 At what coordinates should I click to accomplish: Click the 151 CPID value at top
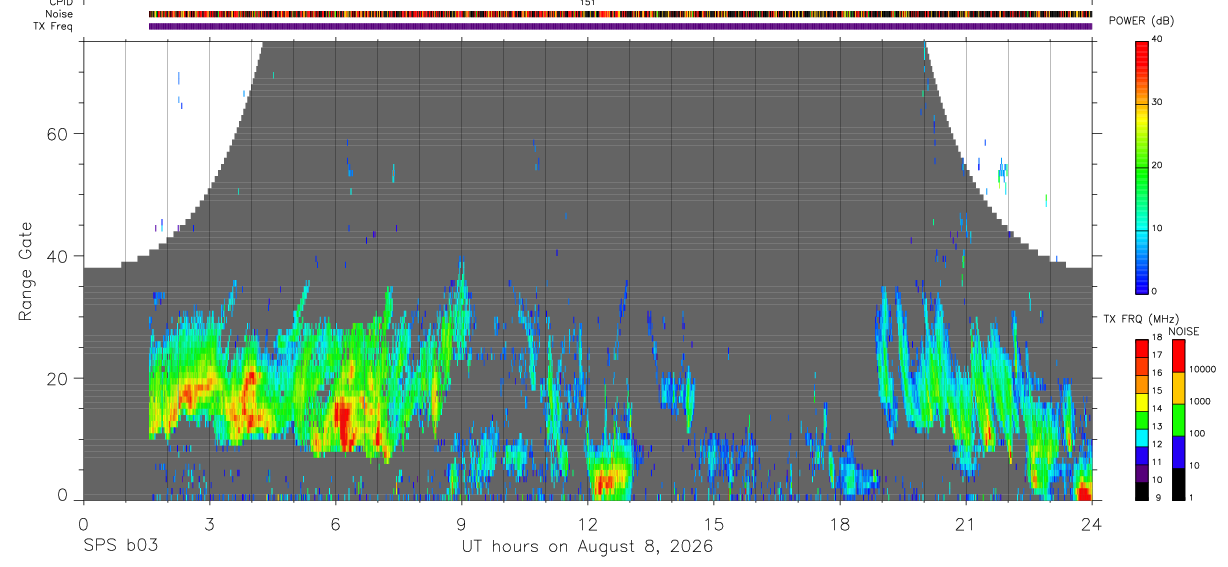coord(588,4)
